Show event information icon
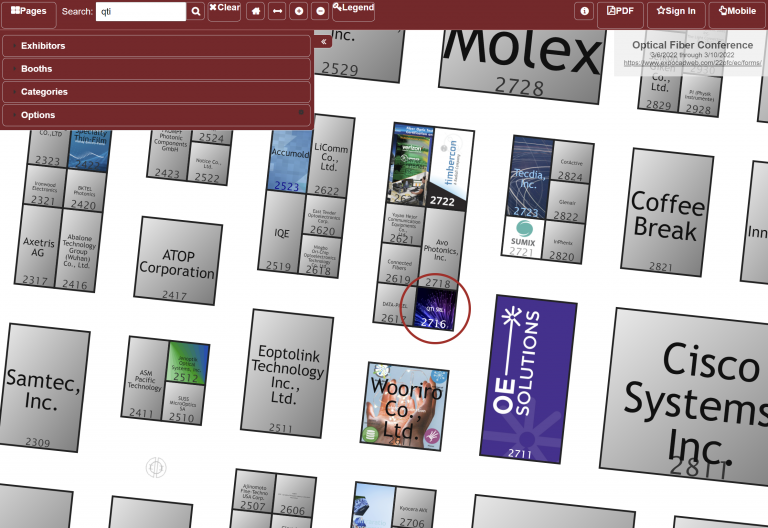Viewport: 768px width, 528px height. tap(584, 11)
